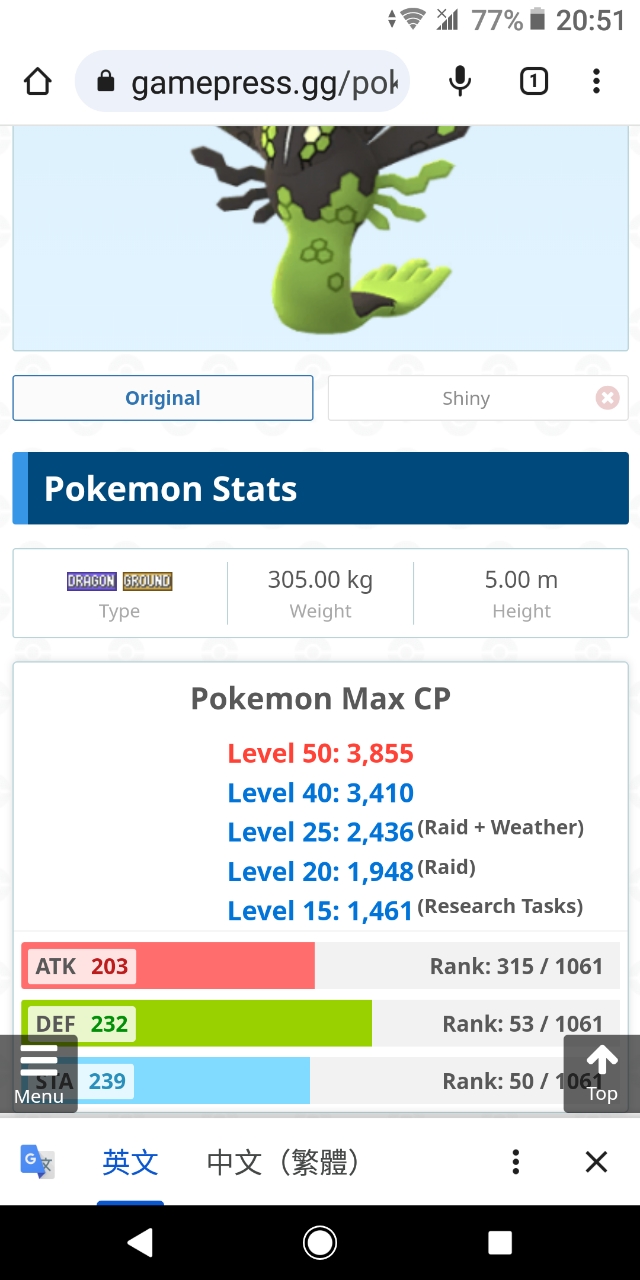
Task: Tap the gamepress.gg URL address bar
Action: click(242, 82)
